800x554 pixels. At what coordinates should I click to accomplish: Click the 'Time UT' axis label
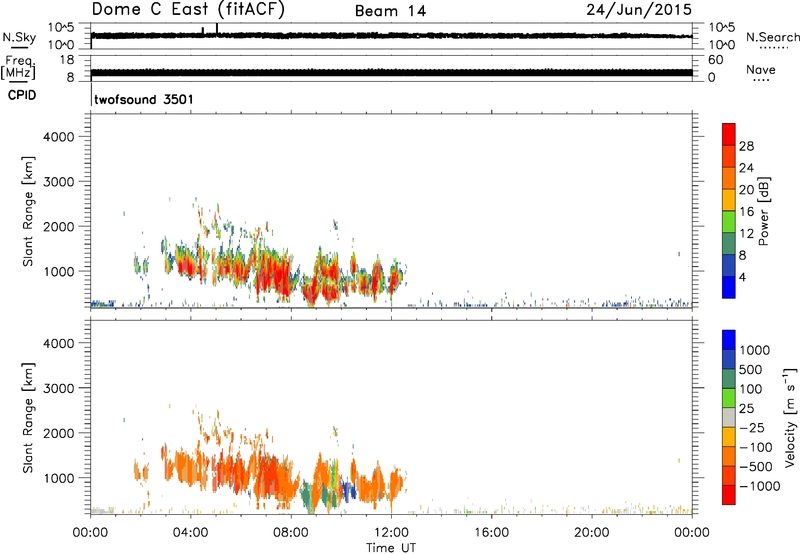391,548
